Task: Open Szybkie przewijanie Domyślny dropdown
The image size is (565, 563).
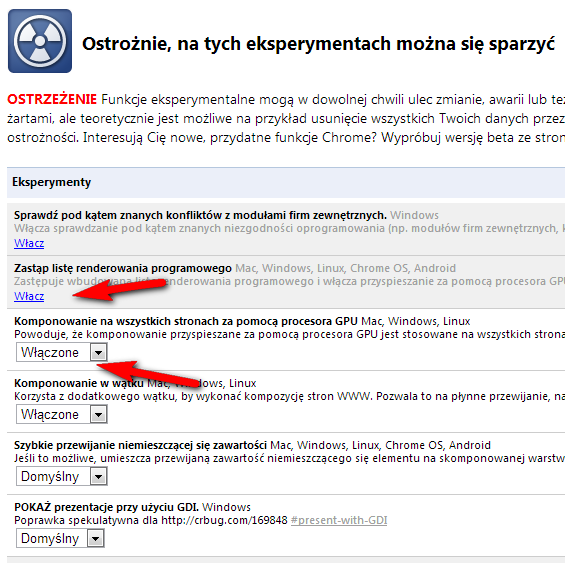Action: pos(62,476)
